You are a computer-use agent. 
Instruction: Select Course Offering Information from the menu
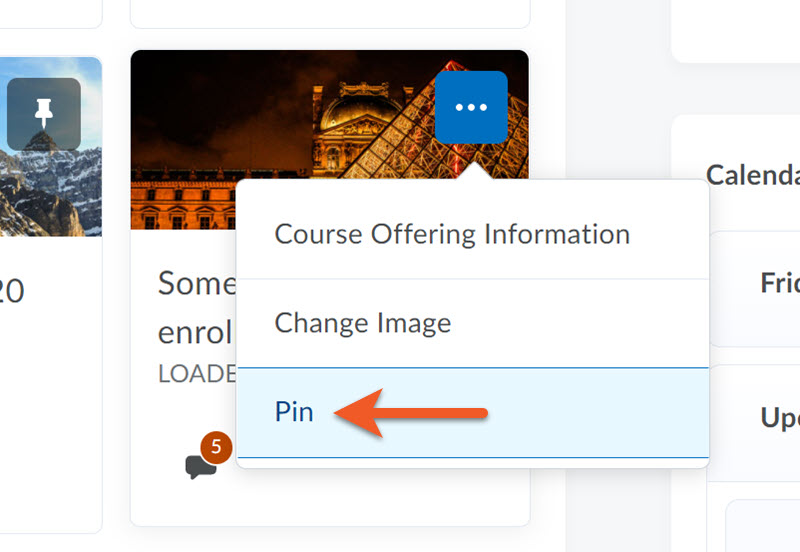coord(452,234)
